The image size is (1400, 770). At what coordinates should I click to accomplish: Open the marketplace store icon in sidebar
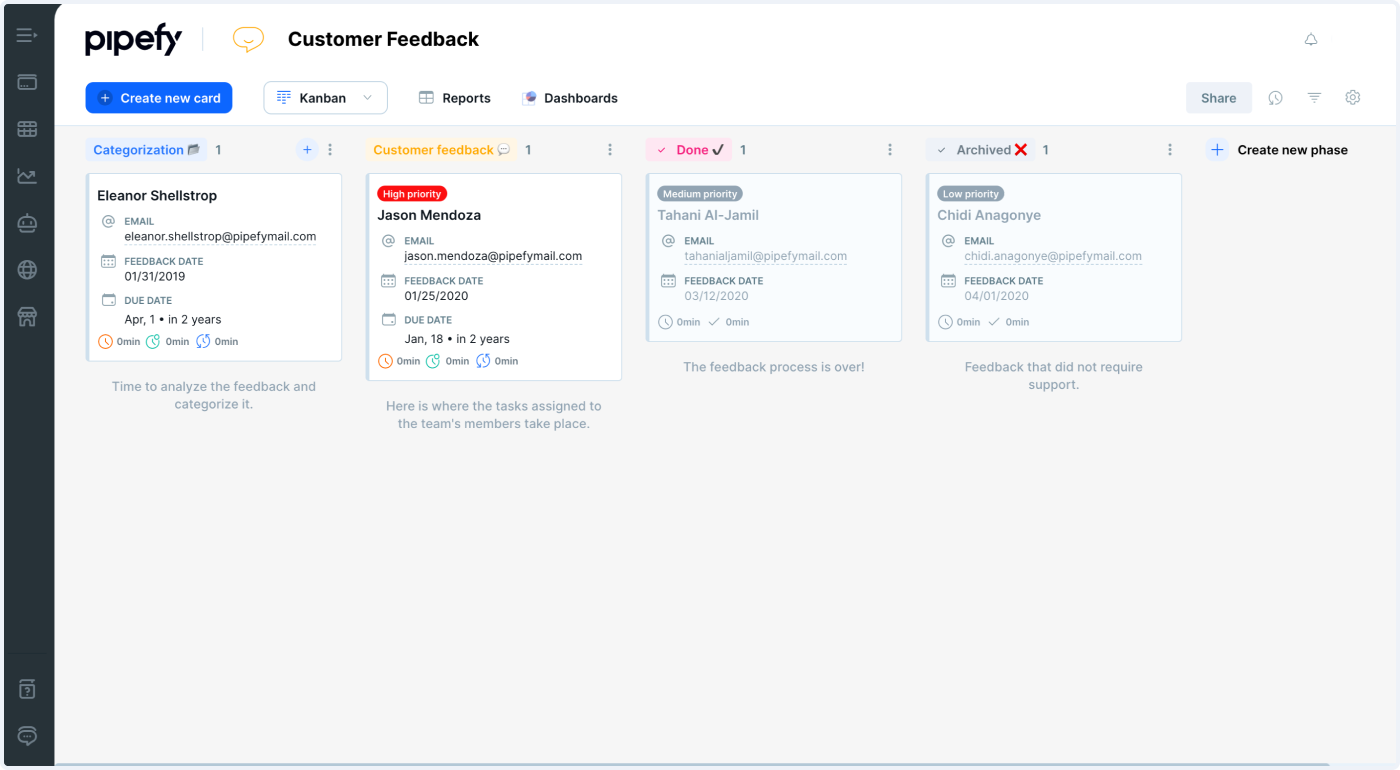point(27,317)
